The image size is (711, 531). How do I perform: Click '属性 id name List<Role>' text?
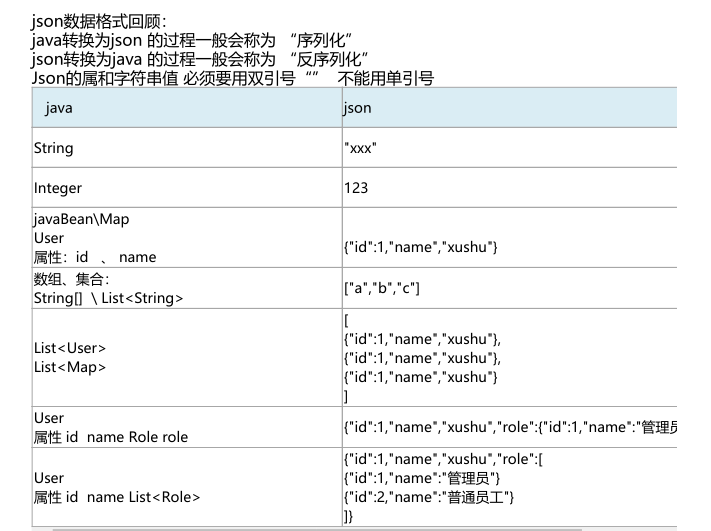click(x=117, y=497)
